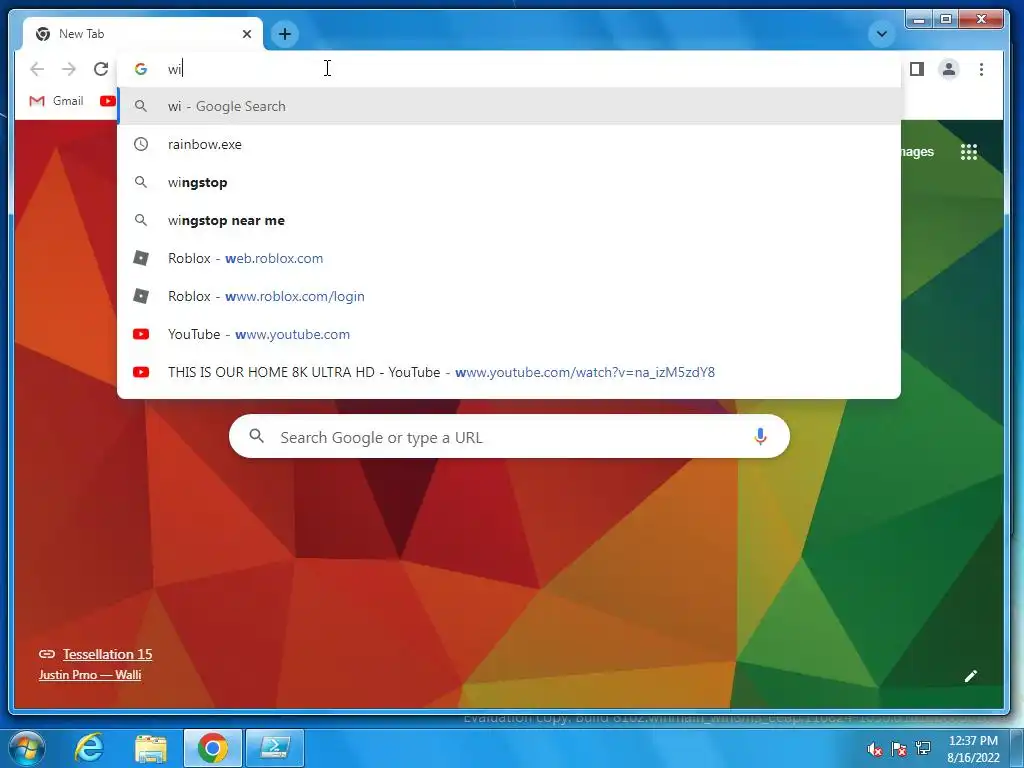Toggle the side panel icon
Screen dimensions: 1024x768
pos(917,69)
